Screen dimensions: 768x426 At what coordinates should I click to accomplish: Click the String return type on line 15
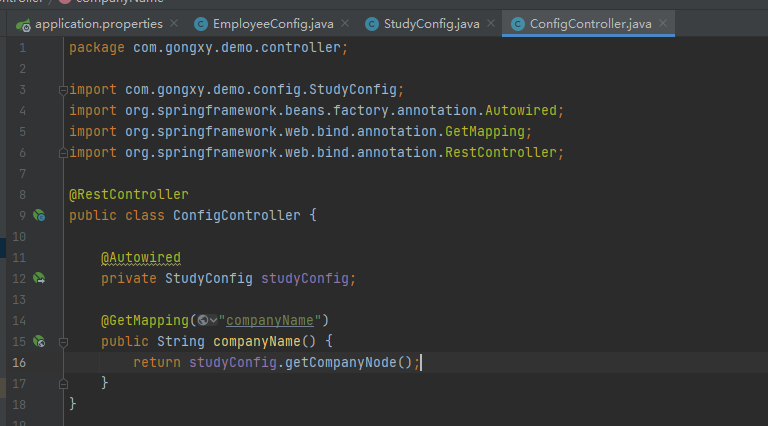[181, 341]
